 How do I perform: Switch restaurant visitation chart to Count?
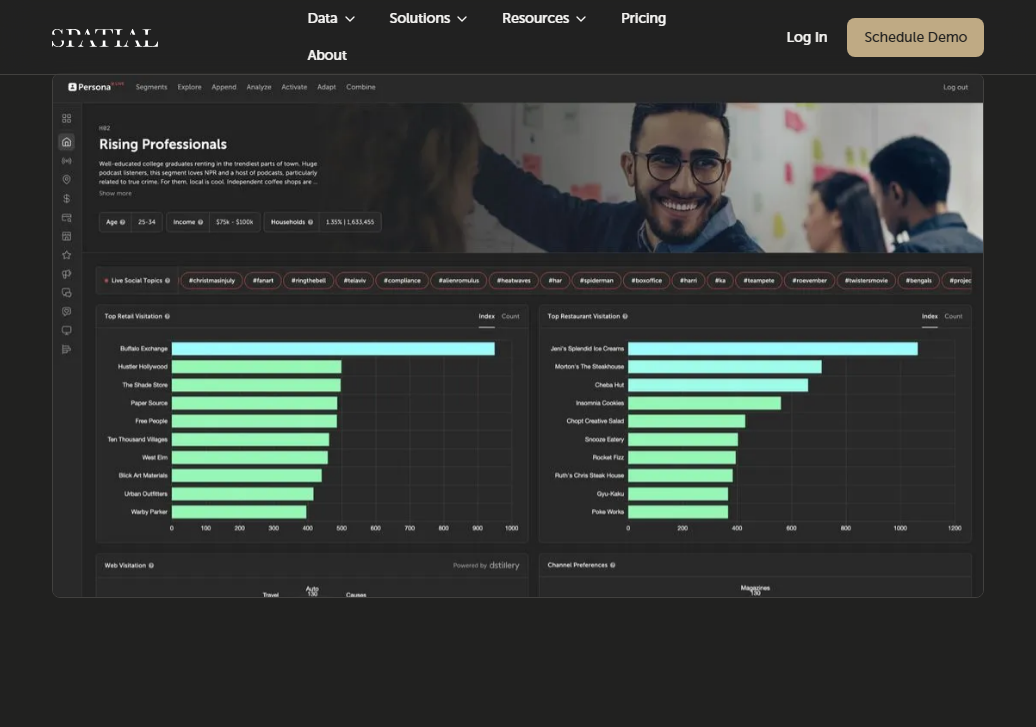click(953, 317)
